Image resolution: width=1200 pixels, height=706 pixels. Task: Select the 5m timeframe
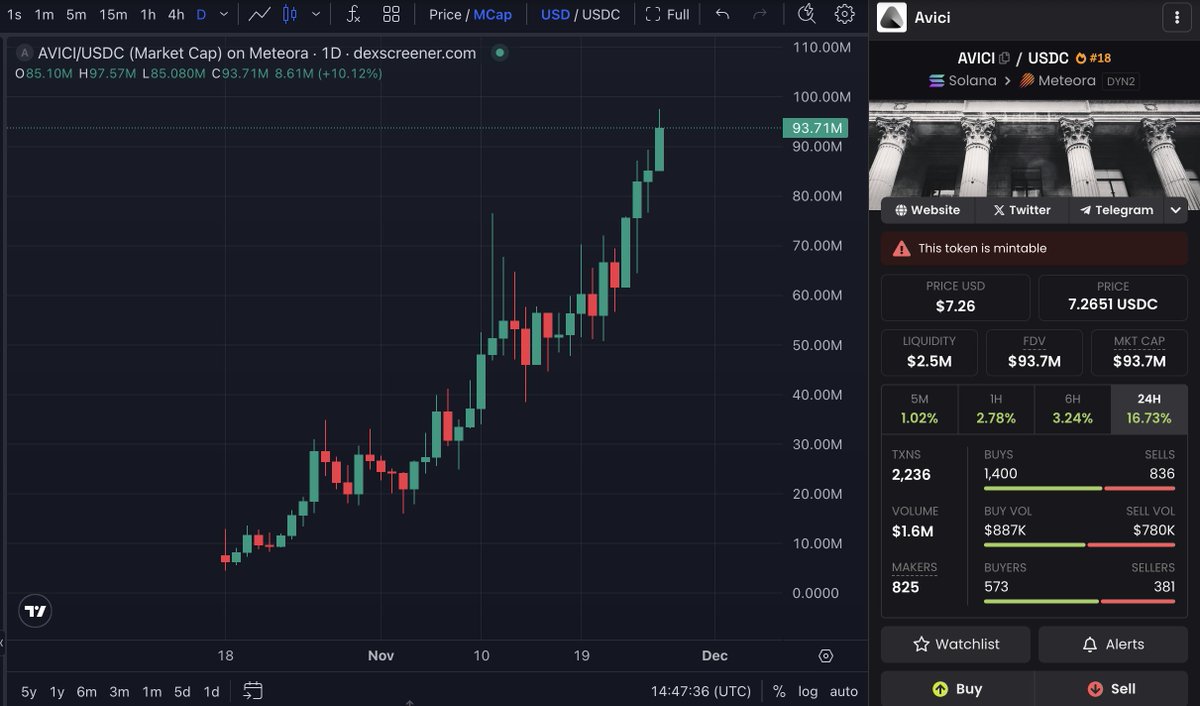click(76, 15)
